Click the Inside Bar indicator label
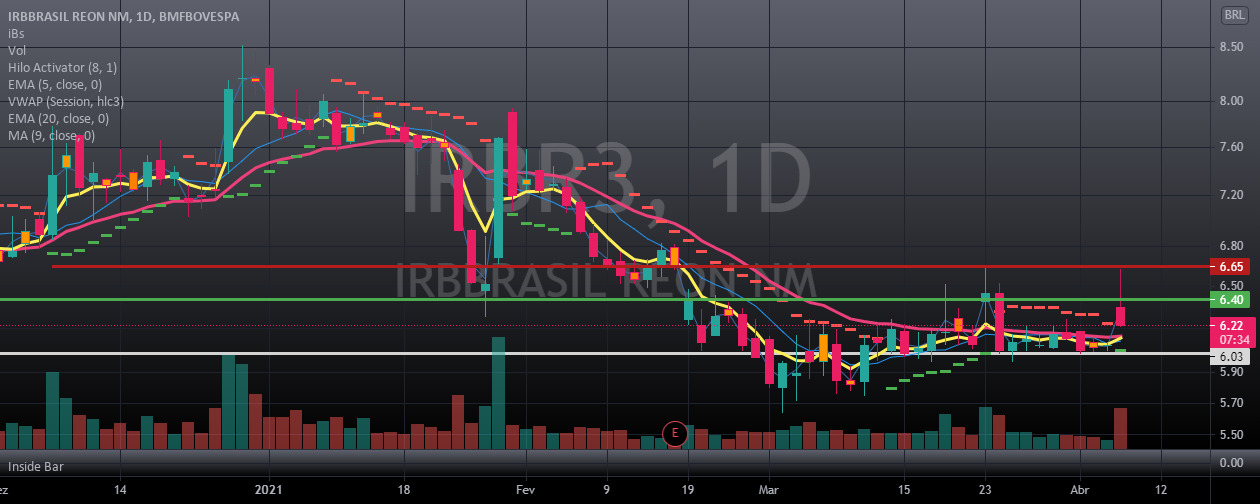The image size is (1260, 504). pyautogui.click(x=35, y=468)
